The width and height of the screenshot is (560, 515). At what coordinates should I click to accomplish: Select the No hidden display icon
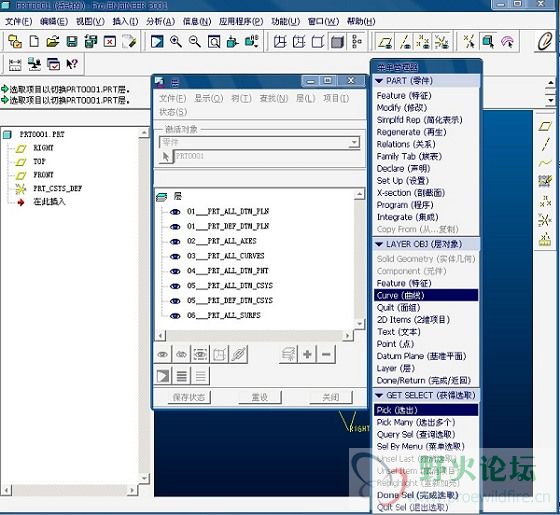click(318, 42)
